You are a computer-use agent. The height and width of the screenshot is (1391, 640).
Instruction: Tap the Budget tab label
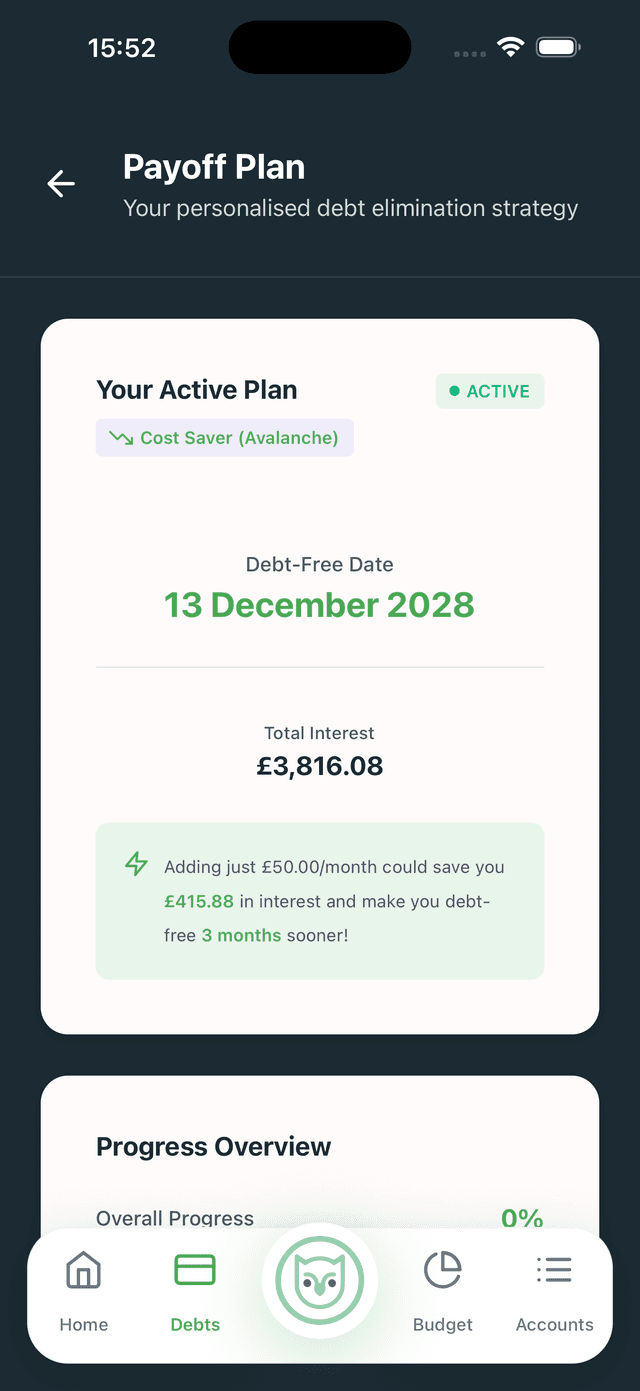[442, 1325]
